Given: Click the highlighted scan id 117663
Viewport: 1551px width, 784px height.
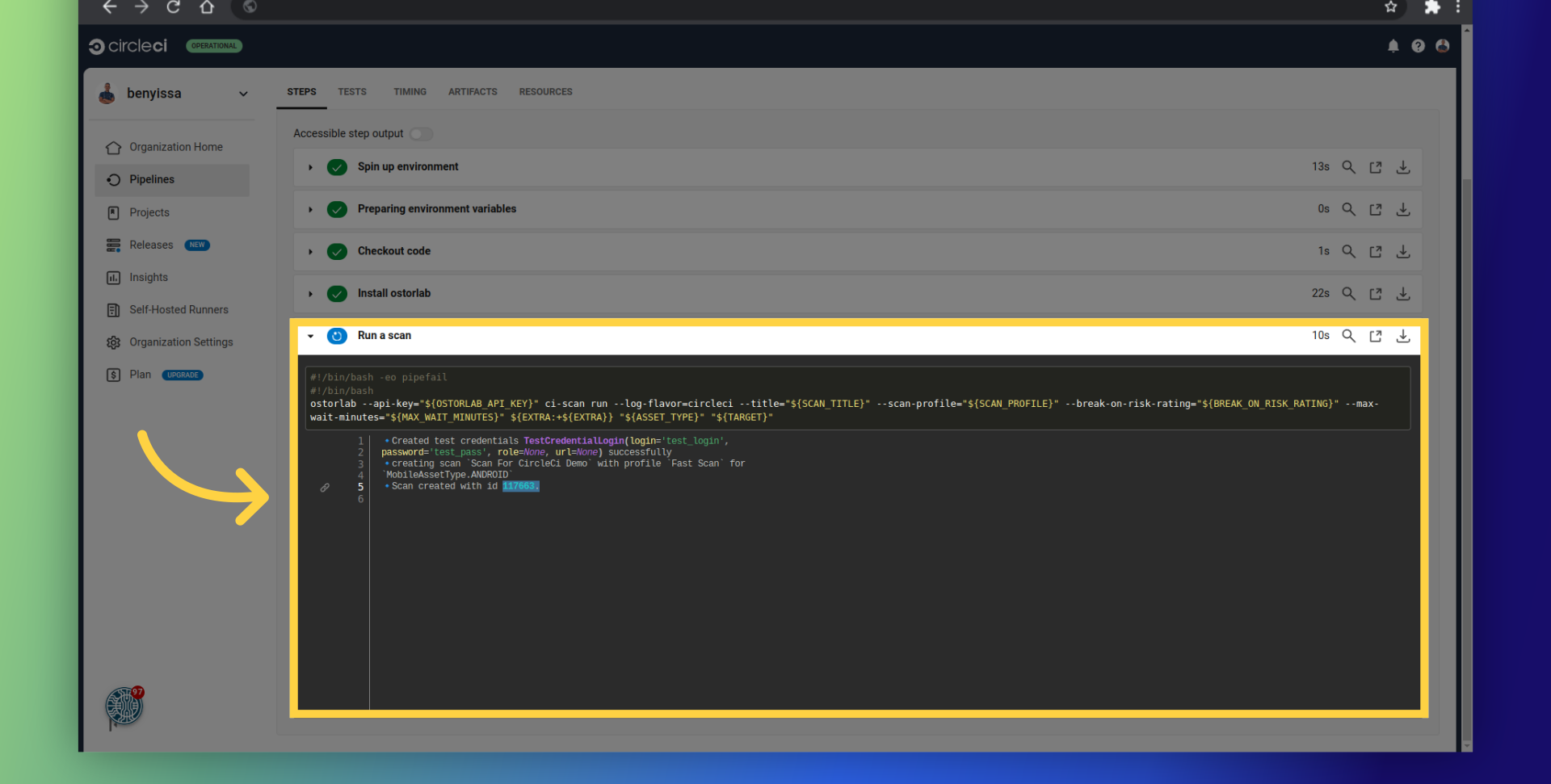Looking at the screenshot, I should (x=519, y=486).
